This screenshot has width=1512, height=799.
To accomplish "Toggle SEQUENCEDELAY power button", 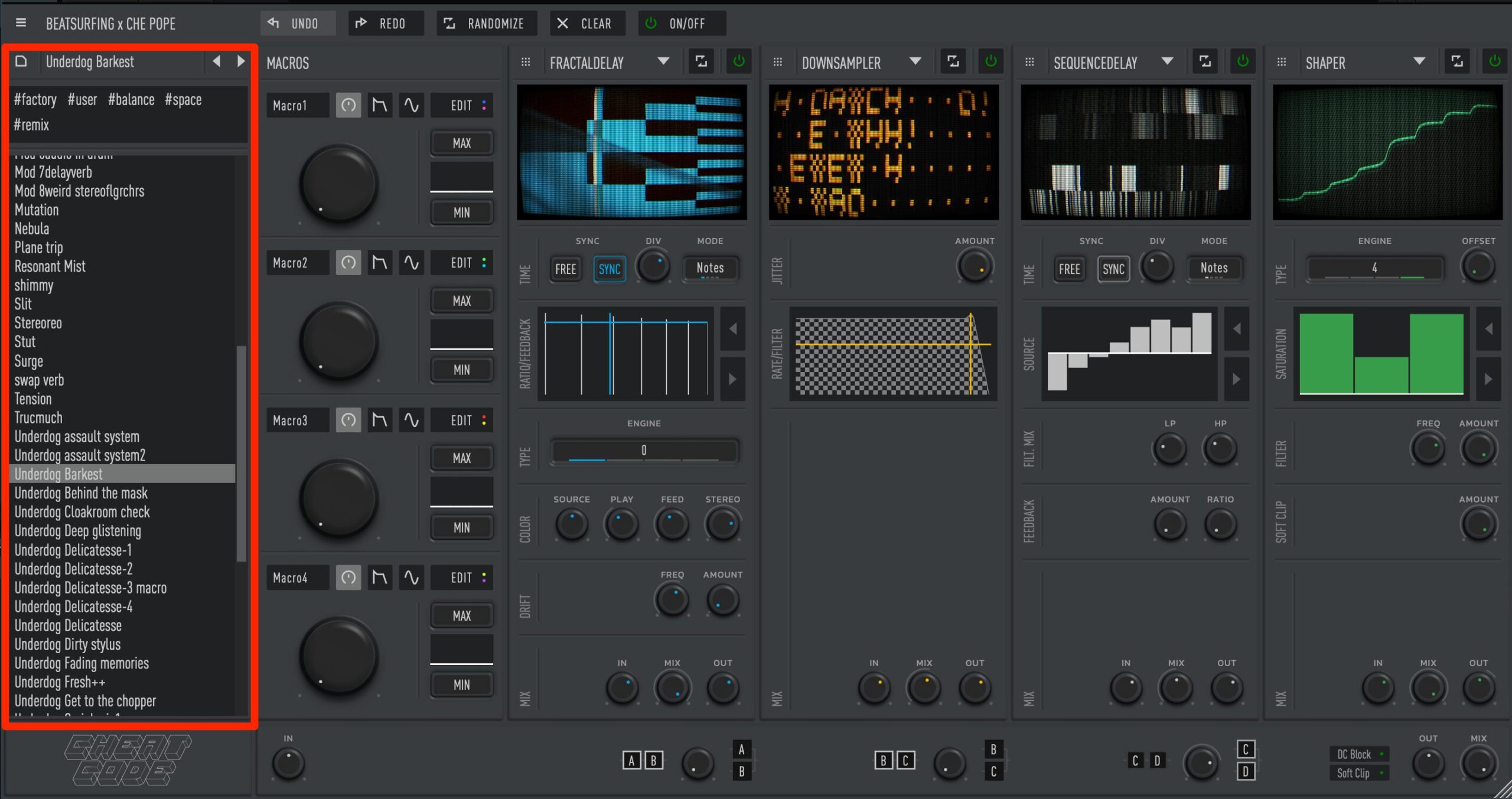I will pos(1243,61).
